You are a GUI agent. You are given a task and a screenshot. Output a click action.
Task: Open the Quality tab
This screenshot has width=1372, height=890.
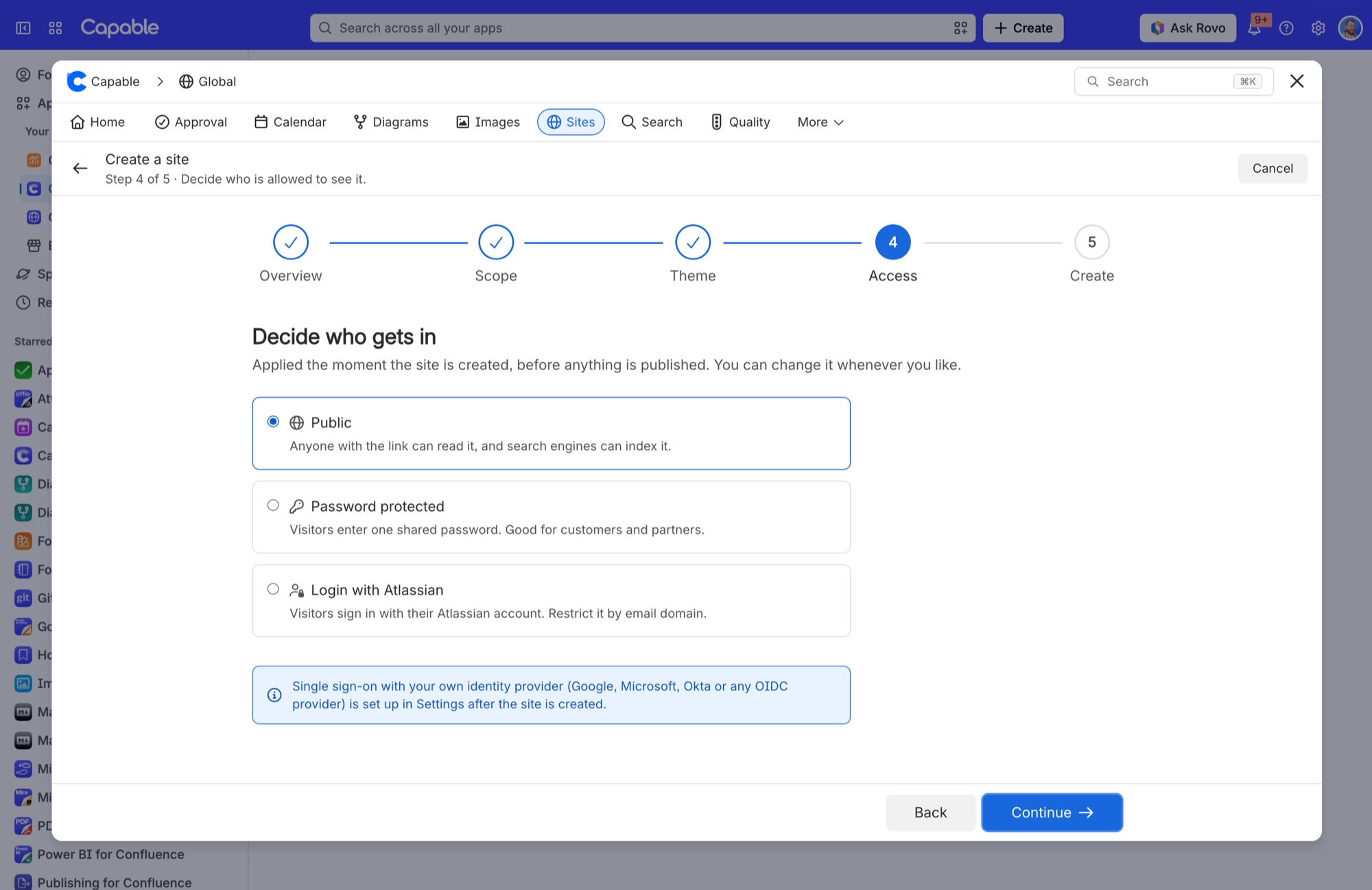740,122
